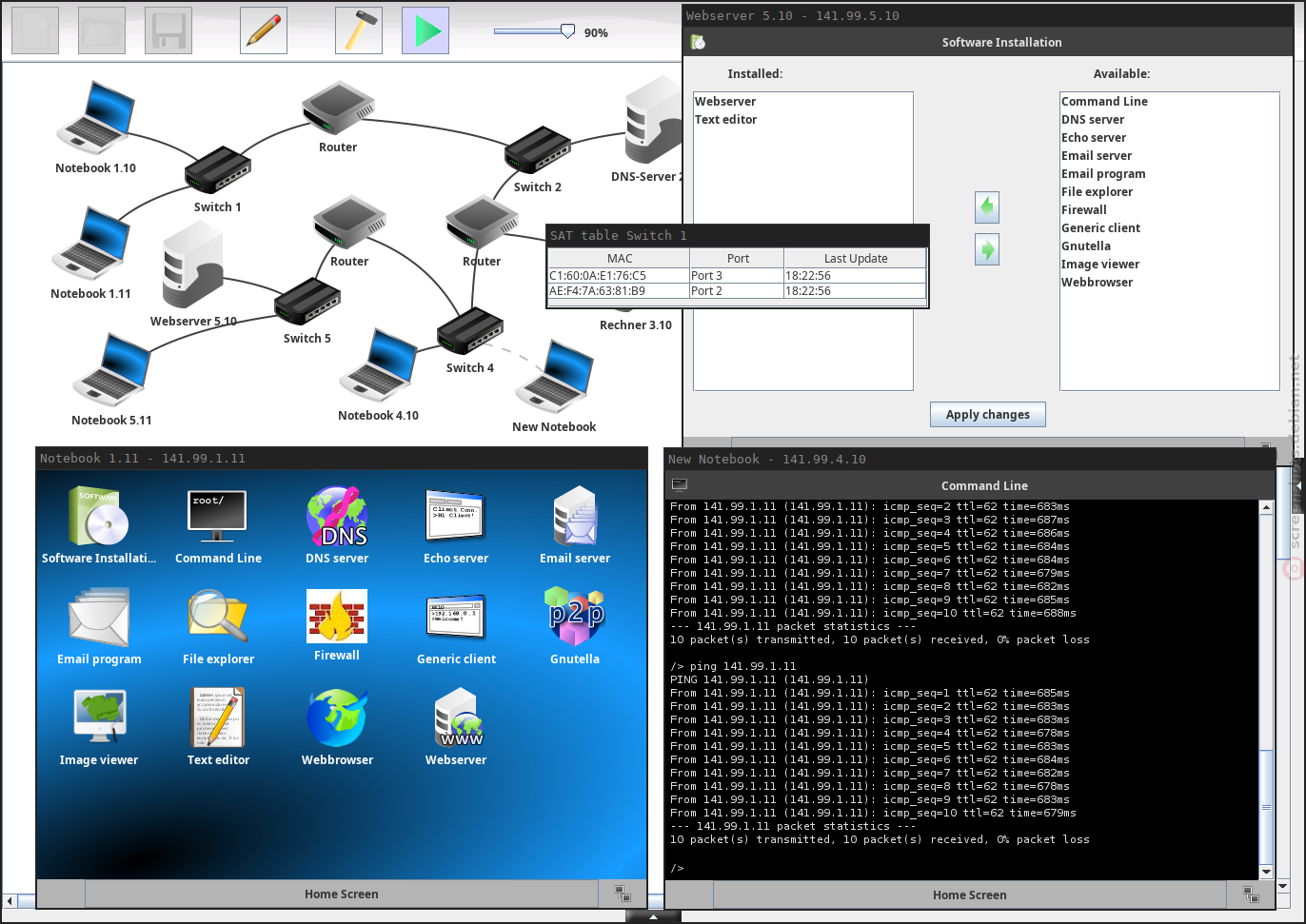Open Gnutella p2p app on Notebook 1.11

click(575, 626)
